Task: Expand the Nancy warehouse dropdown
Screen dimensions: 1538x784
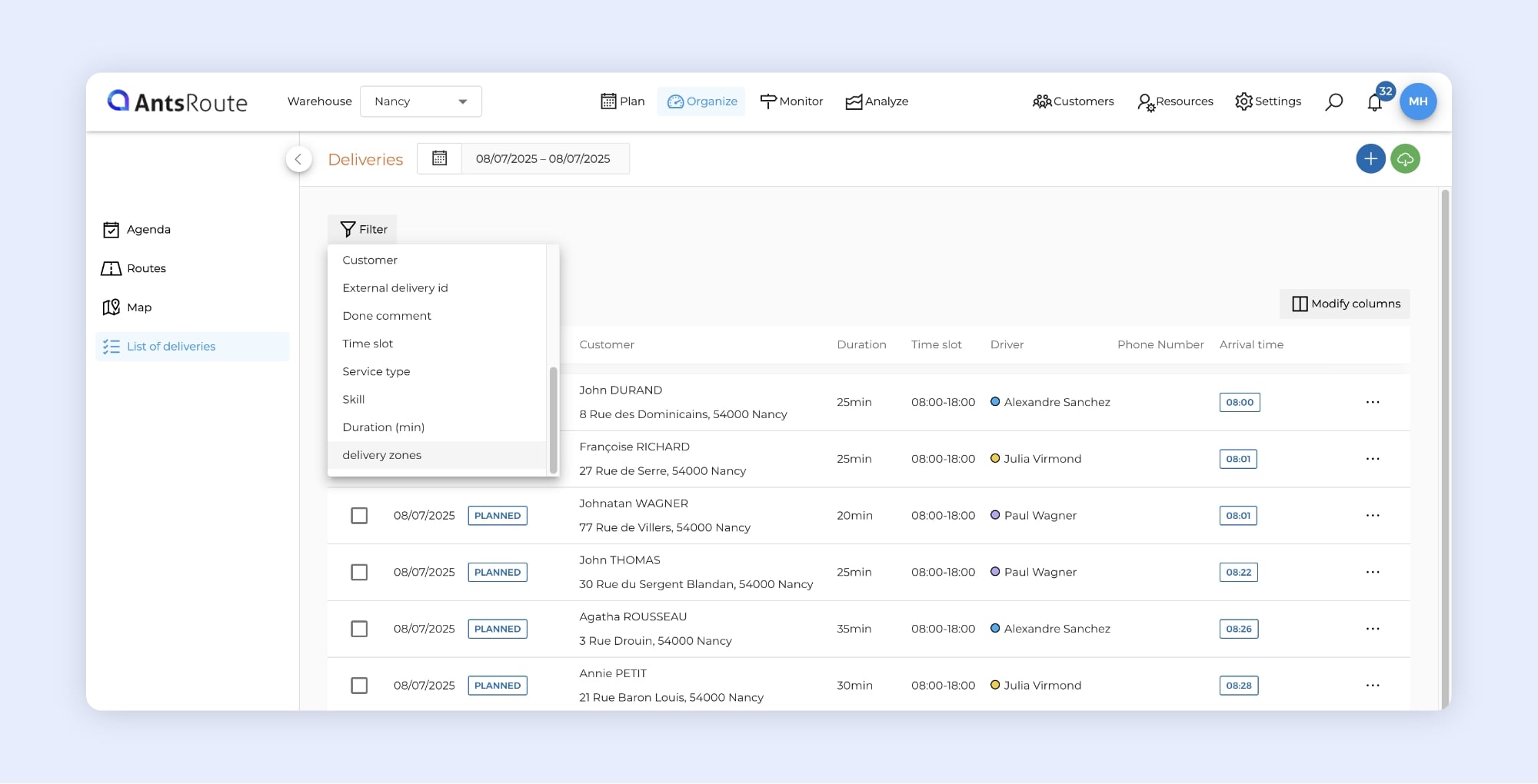Action: click(x=421, y=101)
